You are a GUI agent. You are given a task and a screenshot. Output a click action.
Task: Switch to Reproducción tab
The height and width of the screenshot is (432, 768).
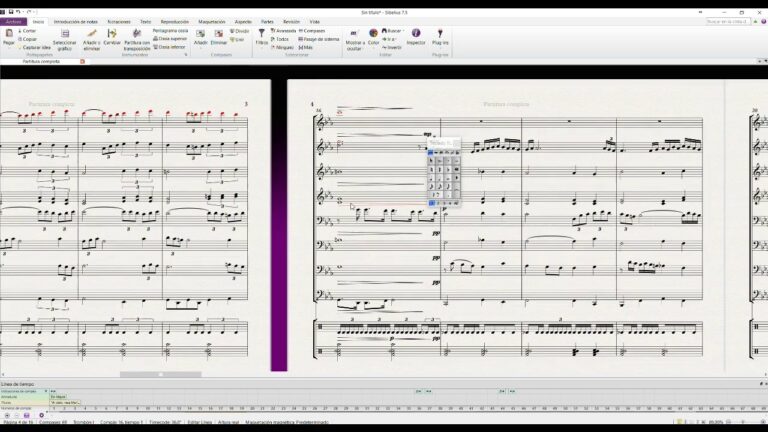click(175, 22)
